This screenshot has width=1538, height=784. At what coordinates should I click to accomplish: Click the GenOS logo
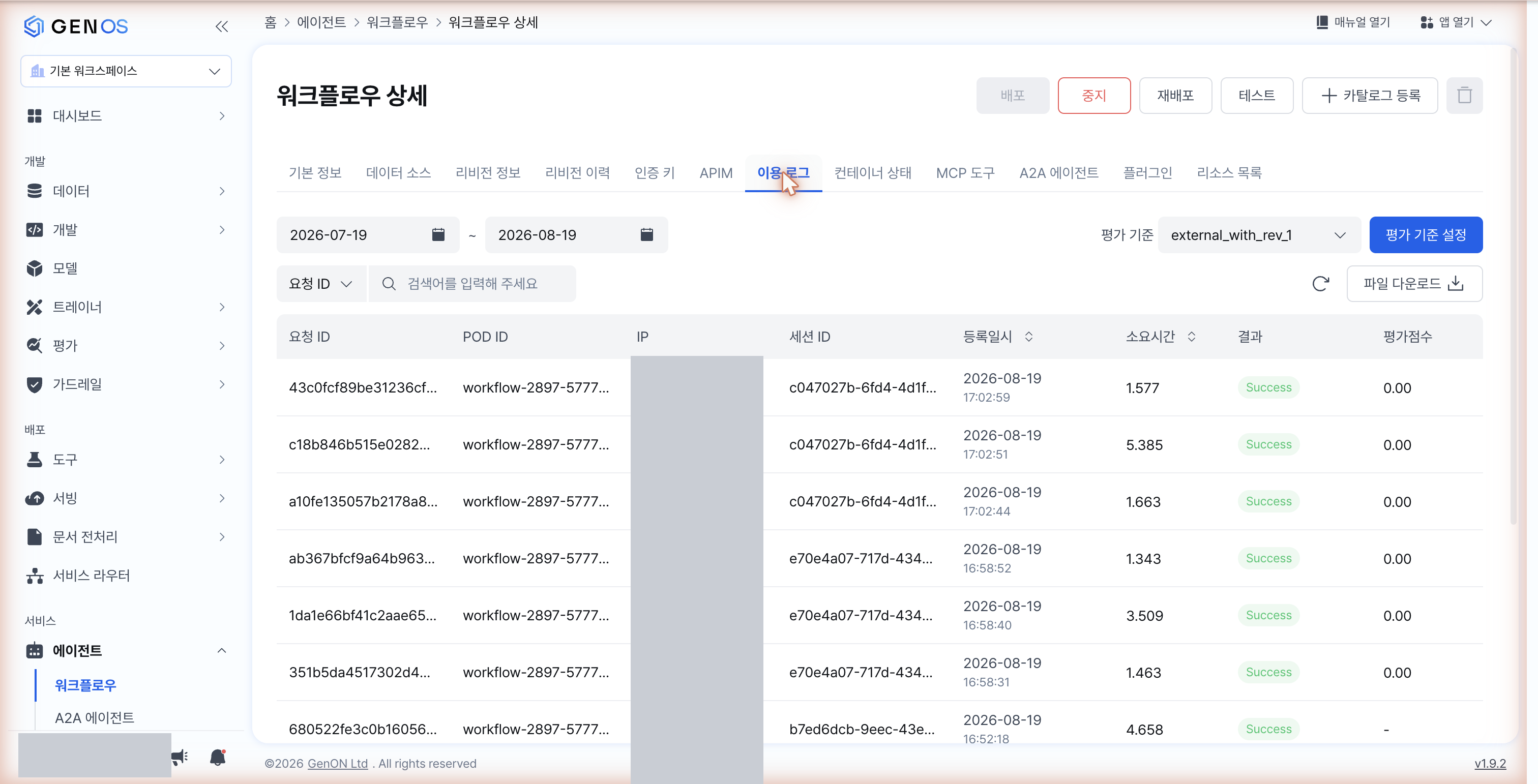(x=76, y=26)
